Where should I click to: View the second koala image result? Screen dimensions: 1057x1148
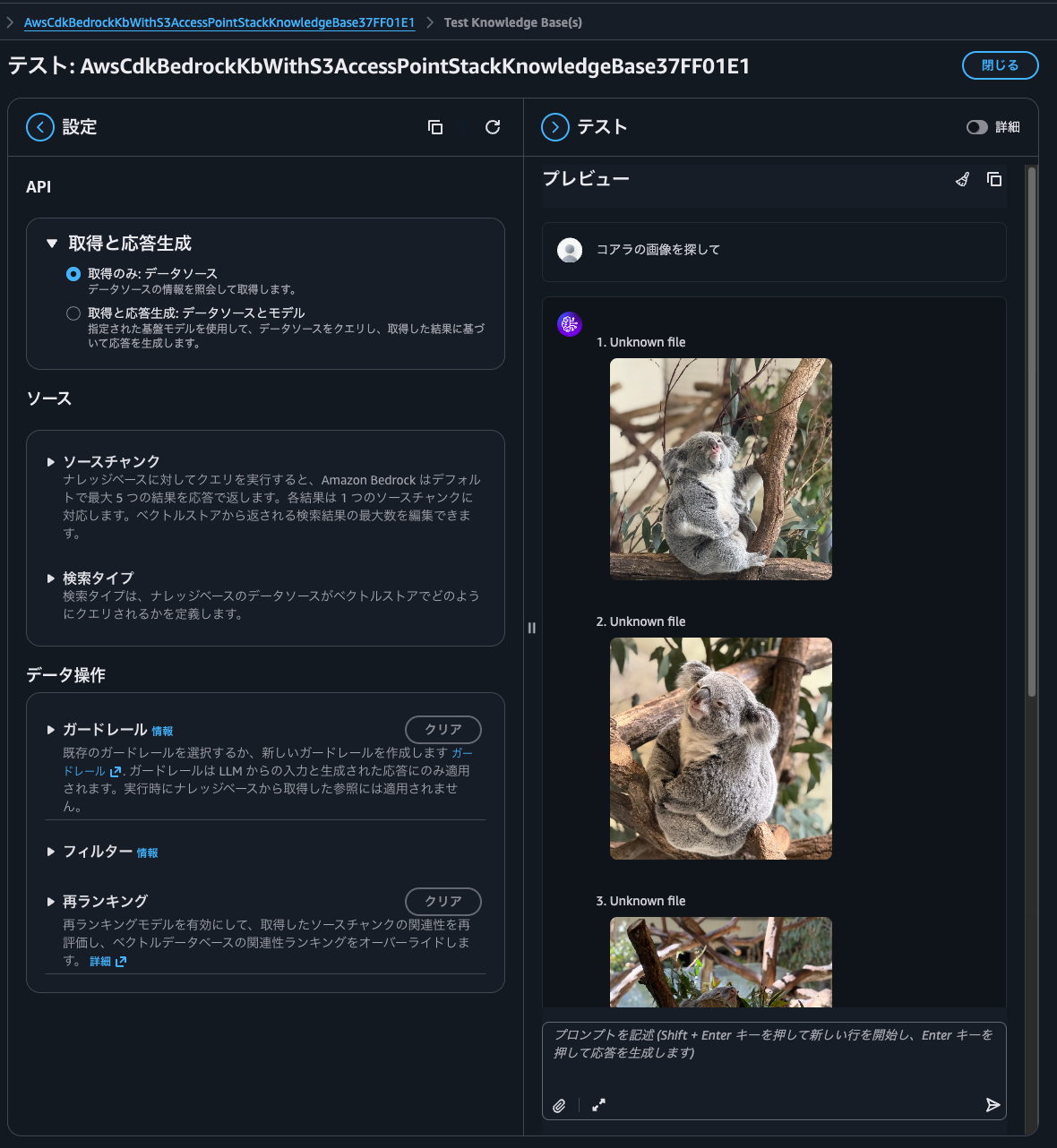720,748
